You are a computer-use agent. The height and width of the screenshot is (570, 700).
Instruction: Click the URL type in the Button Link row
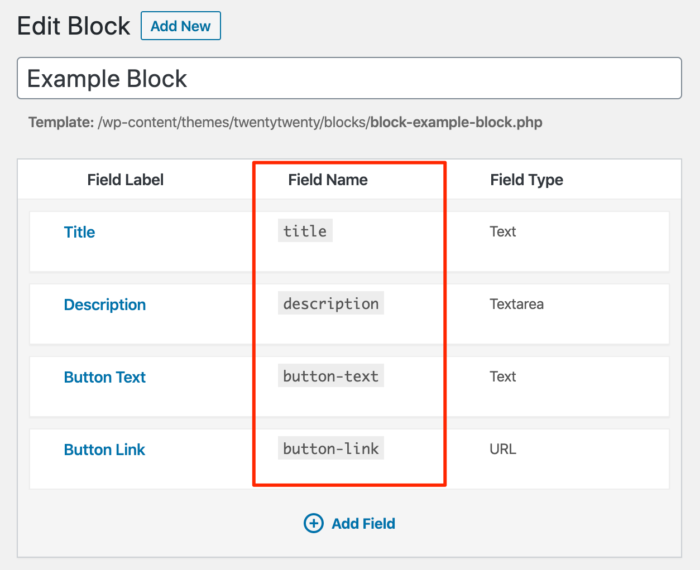coord(503,449)
